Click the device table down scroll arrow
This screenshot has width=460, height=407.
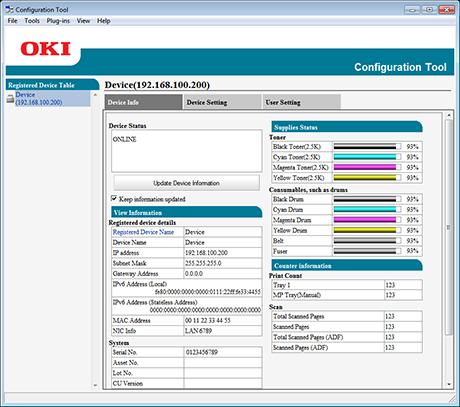tap(95, 385)
